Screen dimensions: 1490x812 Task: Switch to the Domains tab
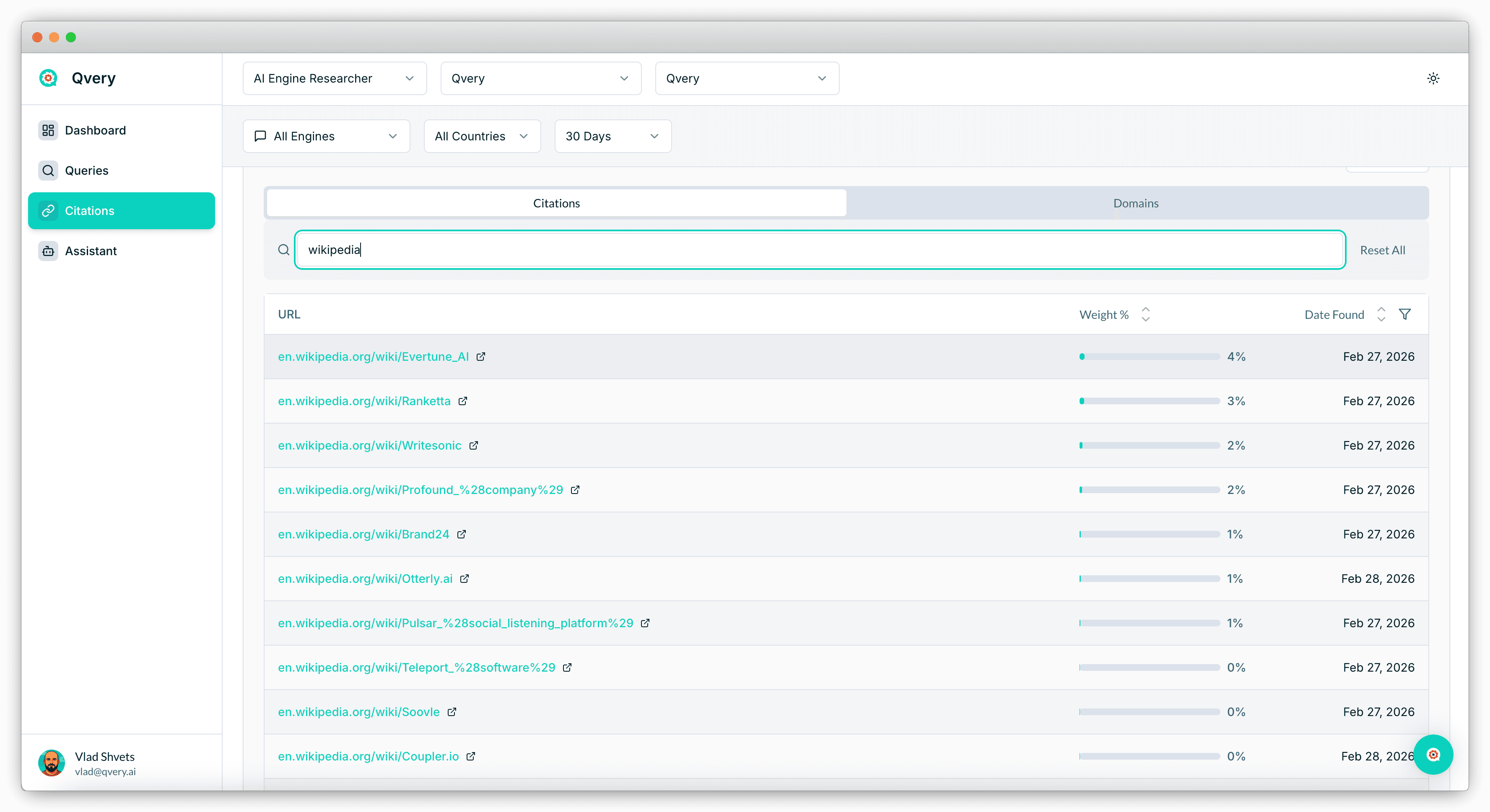click(x=1135, y=204)
